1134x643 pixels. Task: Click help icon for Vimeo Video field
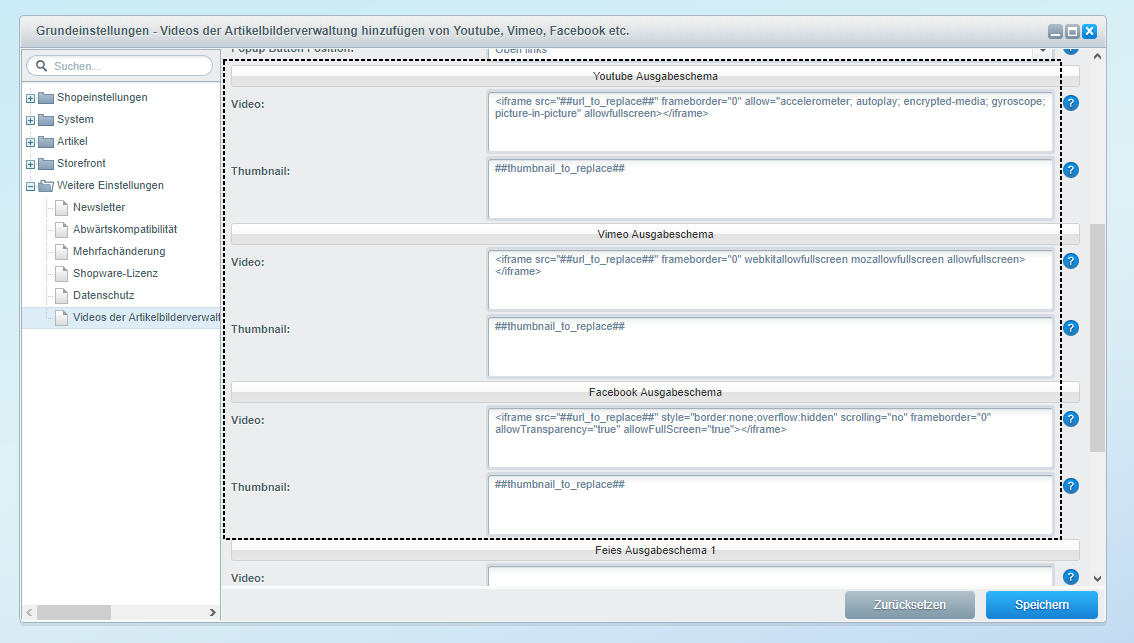pyautogui.click(x=1071, y=261)
